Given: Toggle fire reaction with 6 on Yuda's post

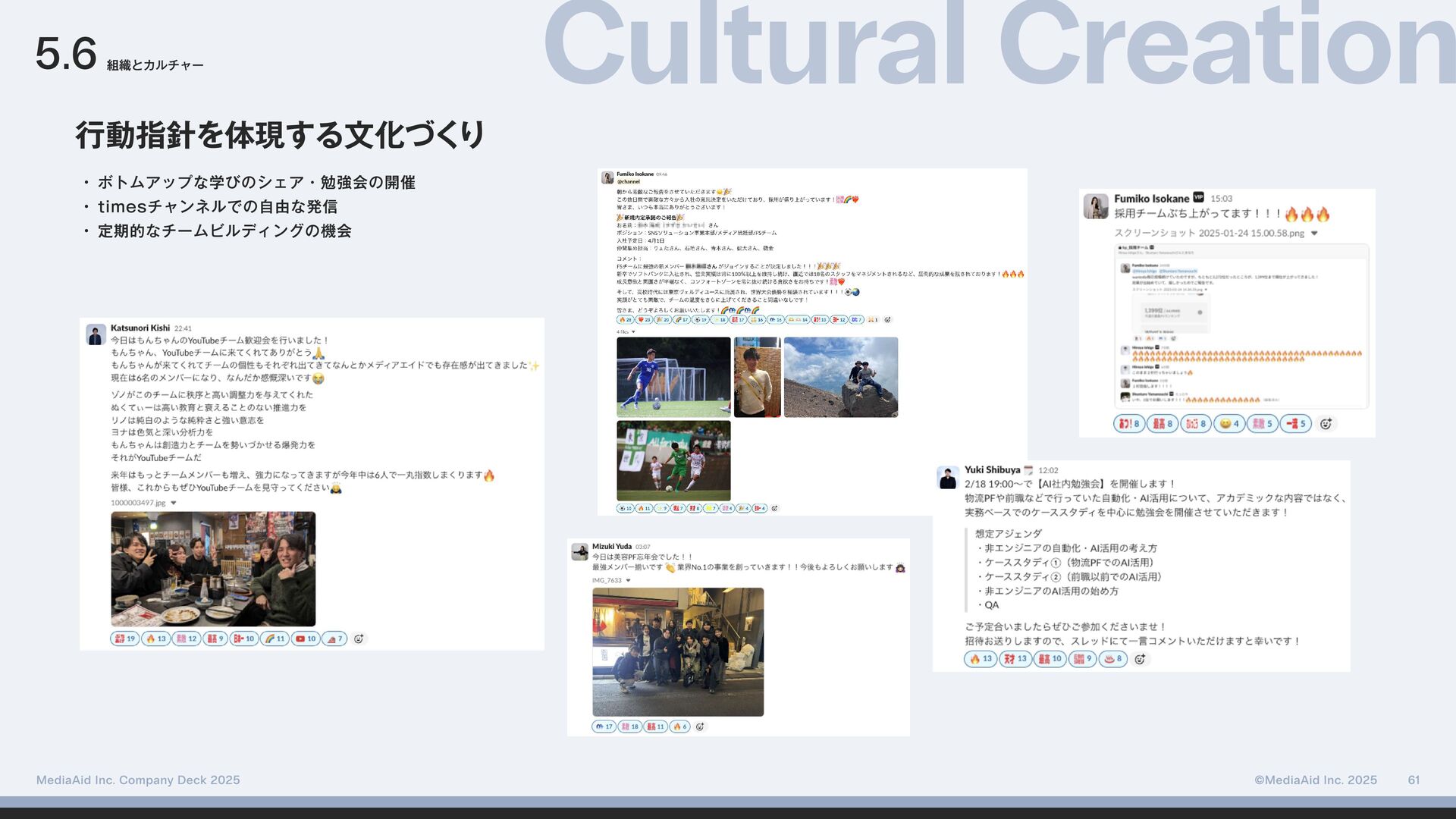Looking at the screenshot, I should click(679, 726).
